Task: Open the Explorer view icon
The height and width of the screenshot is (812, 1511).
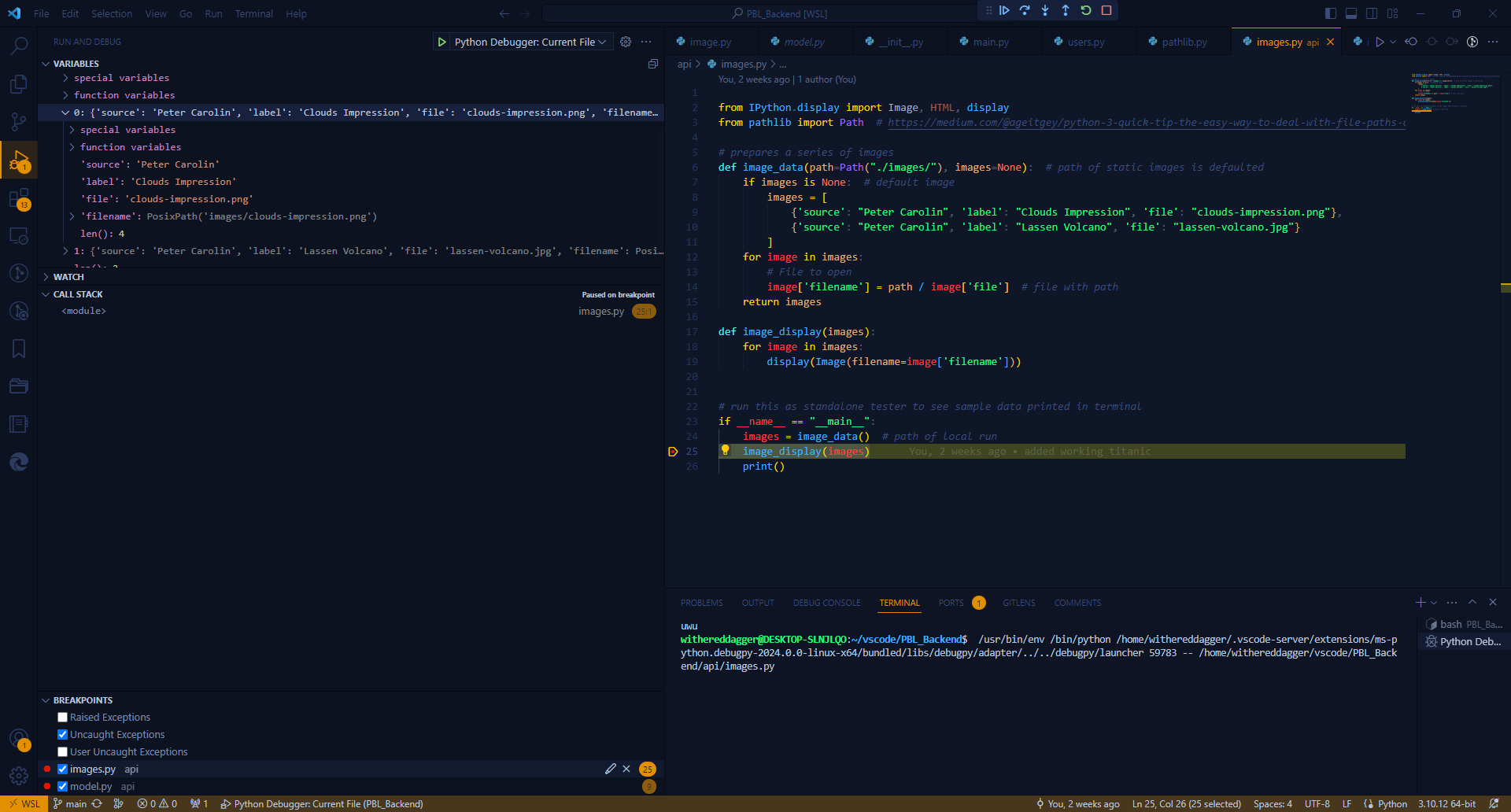Action: (x=19, y=83)
